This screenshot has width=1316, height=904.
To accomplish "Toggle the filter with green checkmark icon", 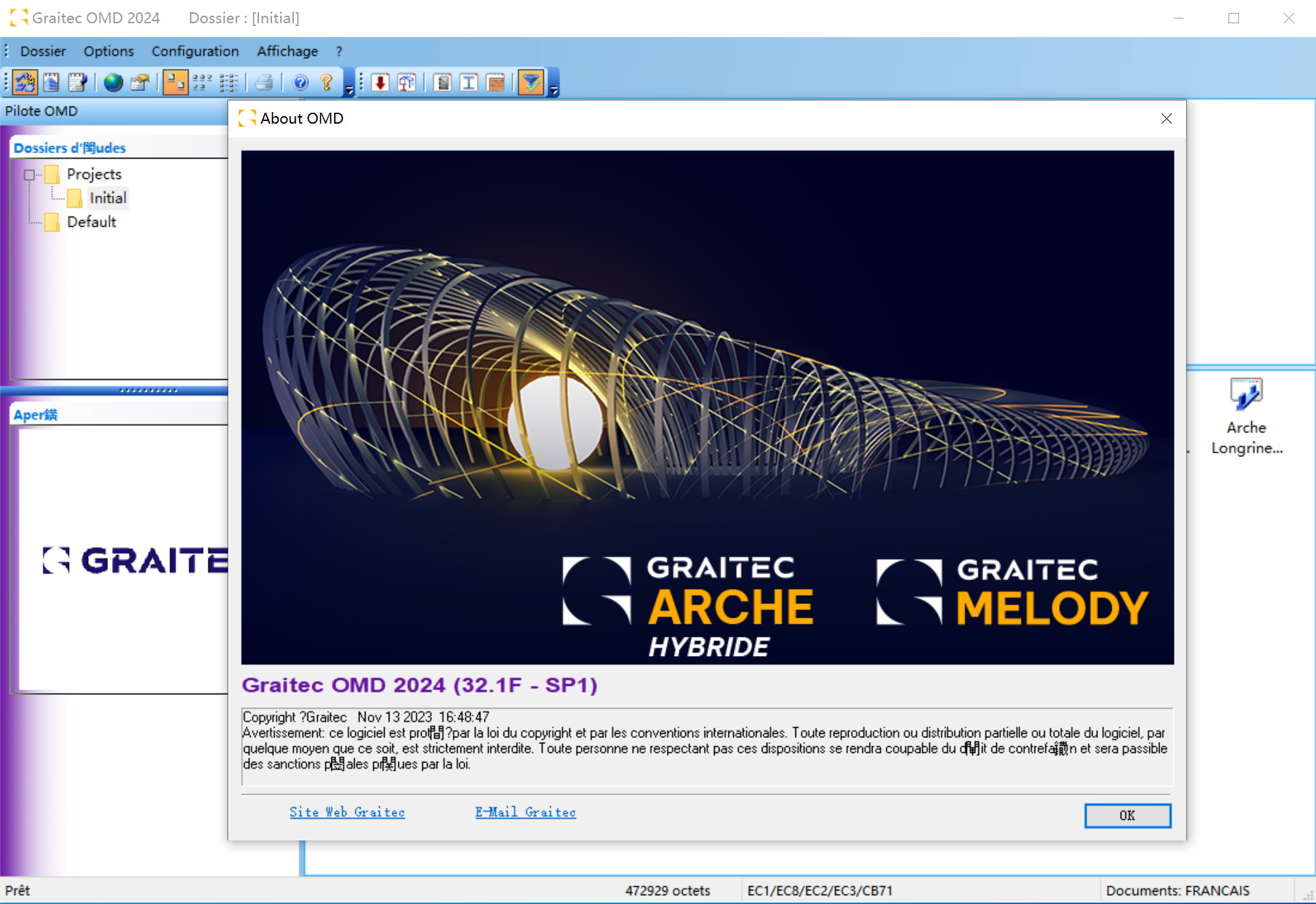I will [531, 83].
